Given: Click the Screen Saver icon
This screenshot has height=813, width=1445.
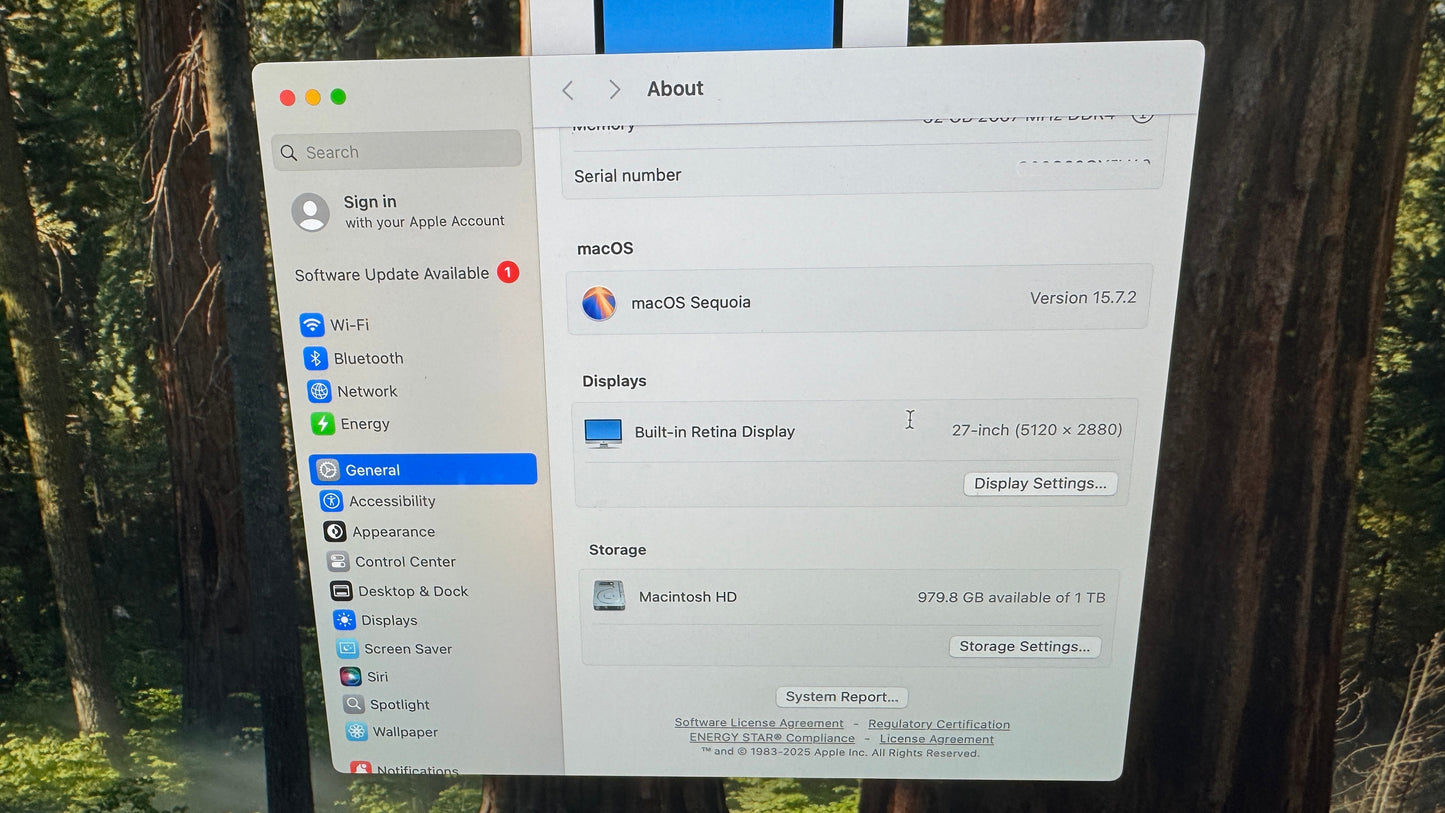Looking at the screenshot, I should (x=347, y=648).
